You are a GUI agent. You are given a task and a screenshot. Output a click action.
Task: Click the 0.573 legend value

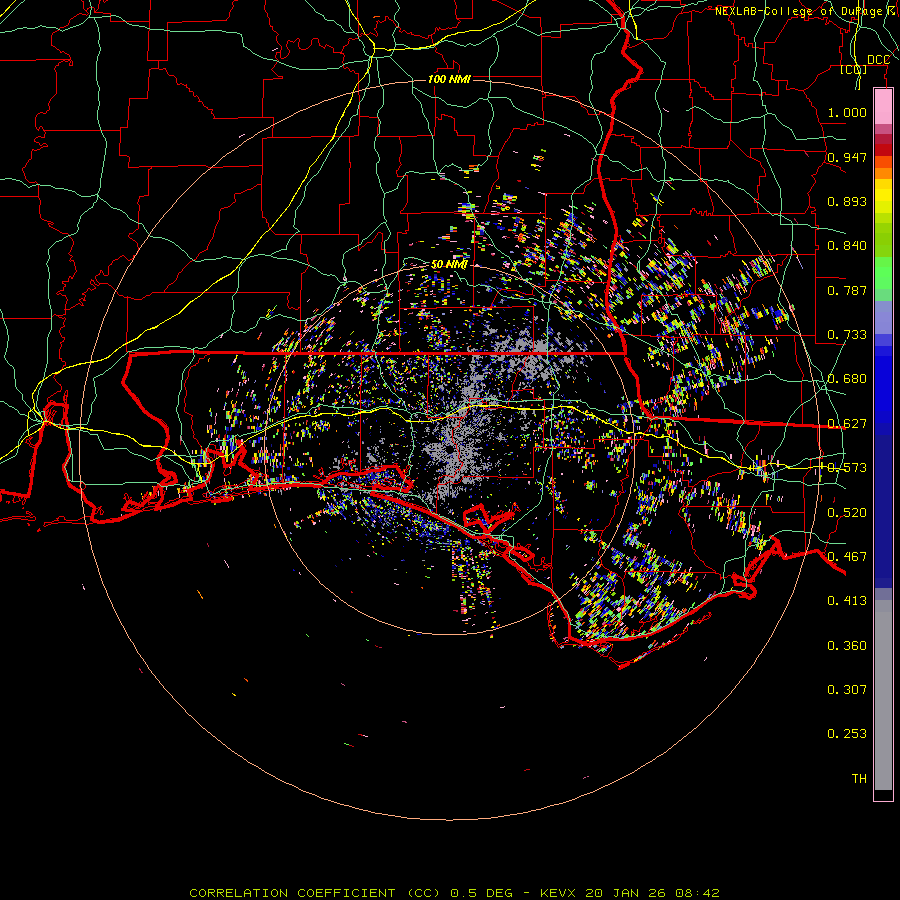point(847,468)
